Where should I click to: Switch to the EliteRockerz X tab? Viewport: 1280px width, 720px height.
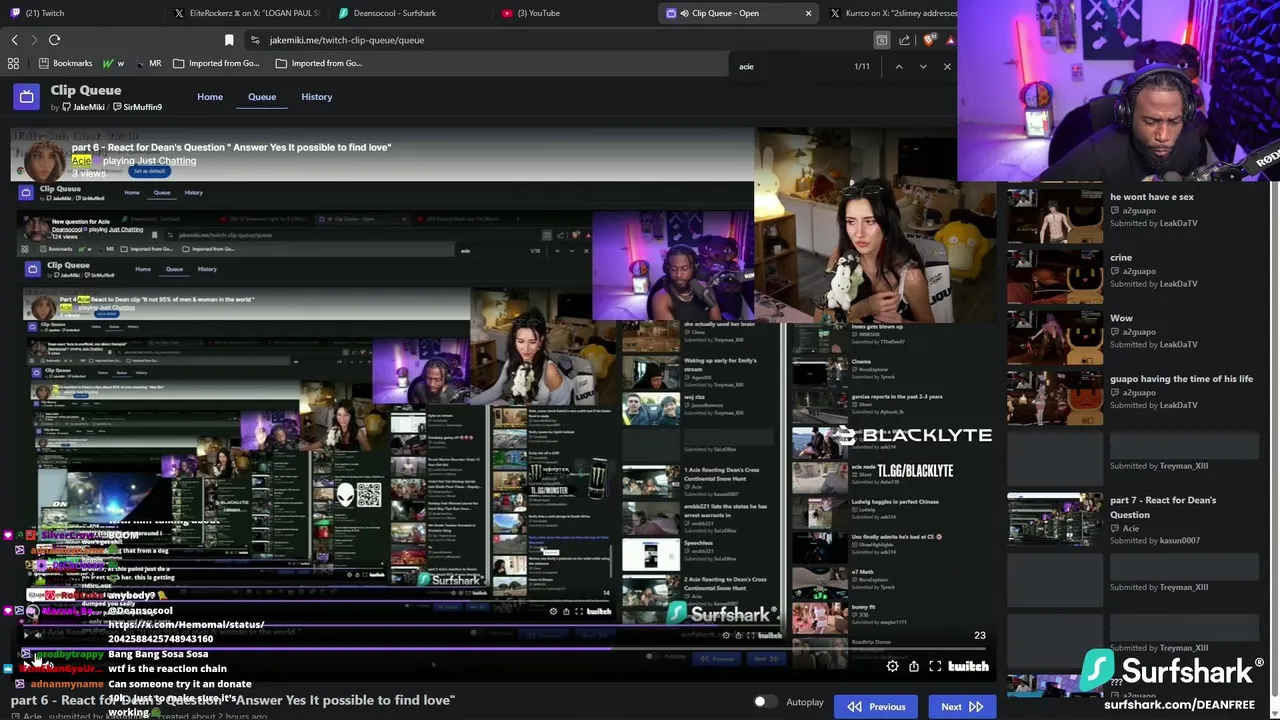tap(245, 13)
